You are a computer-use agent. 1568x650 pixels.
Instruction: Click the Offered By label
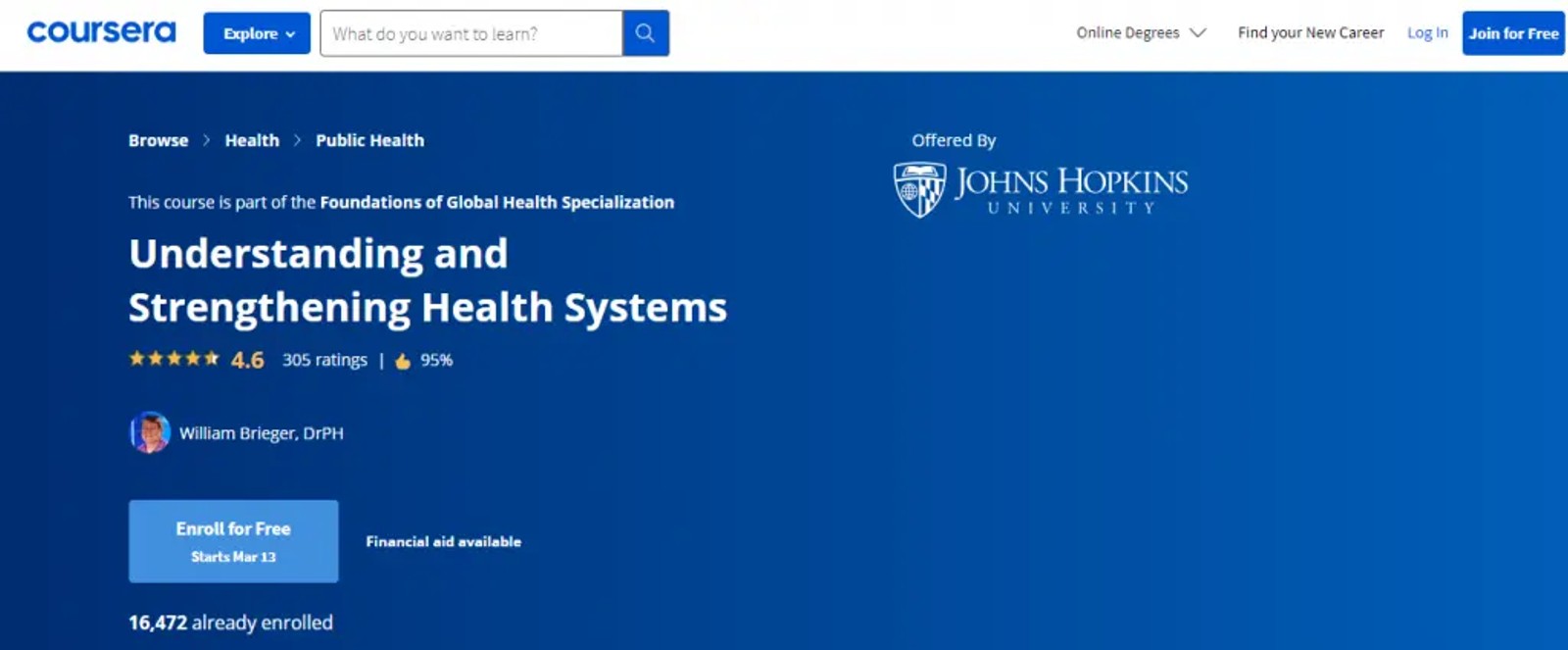[954, 140]
